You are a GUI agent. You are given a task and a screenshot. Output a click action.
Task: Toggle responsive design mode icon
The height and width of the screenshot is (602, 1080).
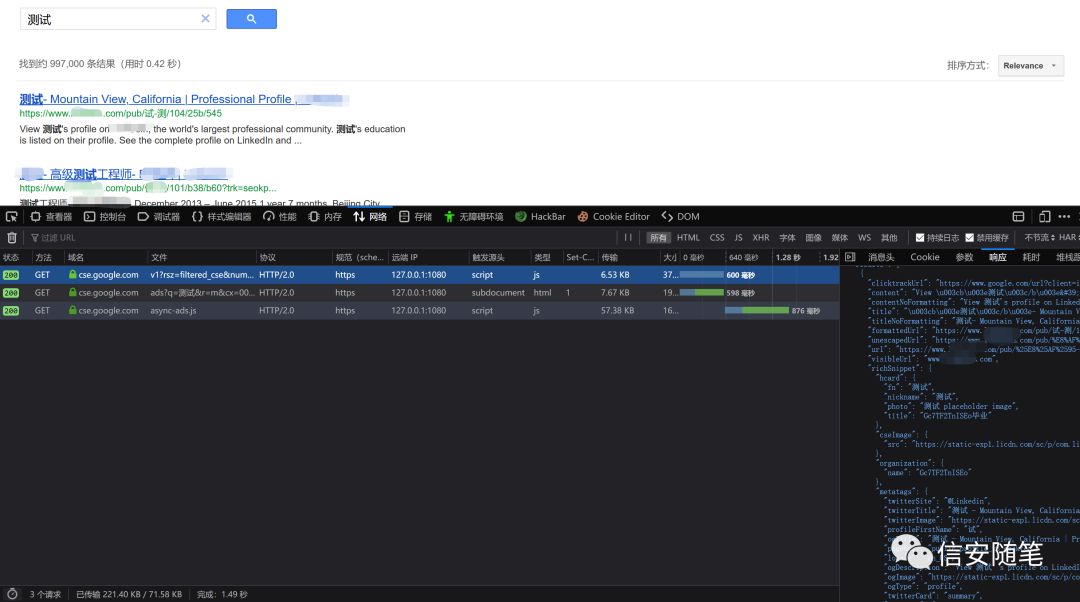(x=1044, y=217)
